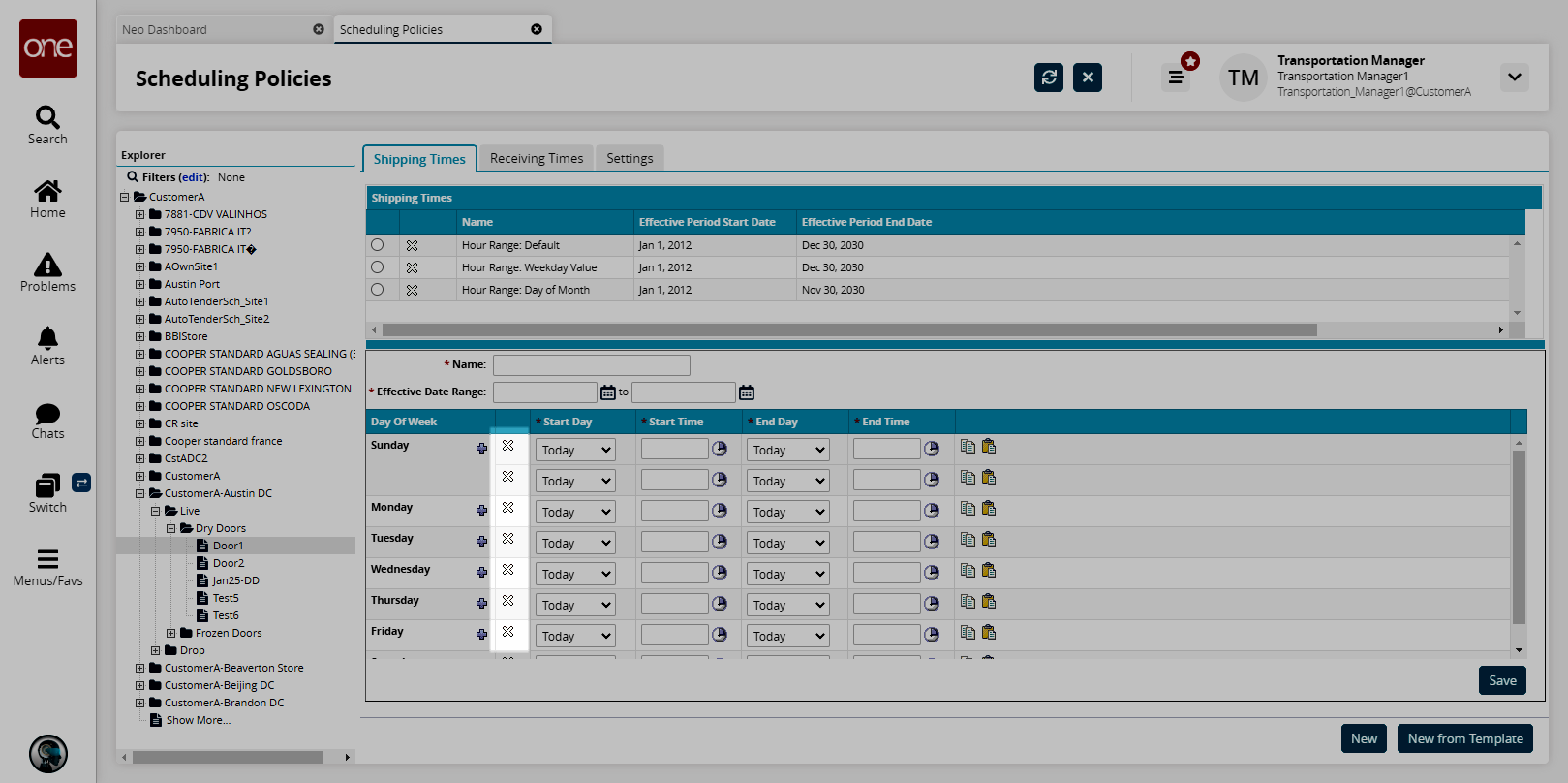Select the Hour Range: Default radio button

point(378,245)
